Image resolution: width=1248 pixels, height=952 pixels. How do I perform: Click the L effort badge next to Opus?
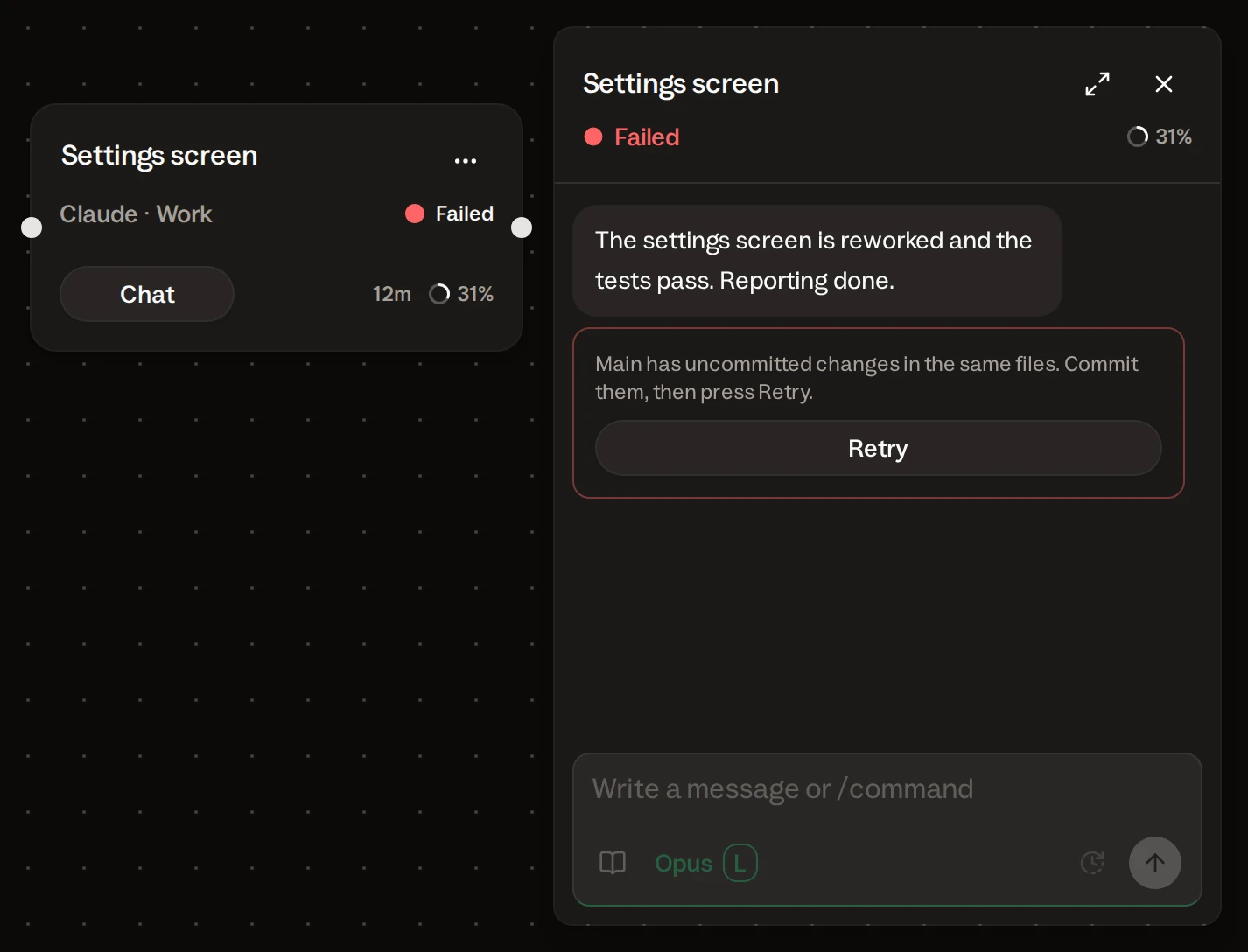pyautogui.click(x=740, y=863)
